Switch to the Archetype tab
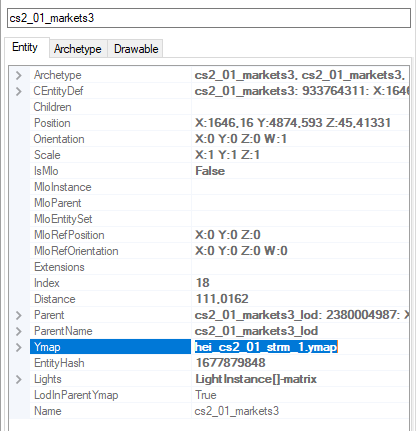This screenshot has width=416, height=431. pyautogui.click(x=78, y=49)
